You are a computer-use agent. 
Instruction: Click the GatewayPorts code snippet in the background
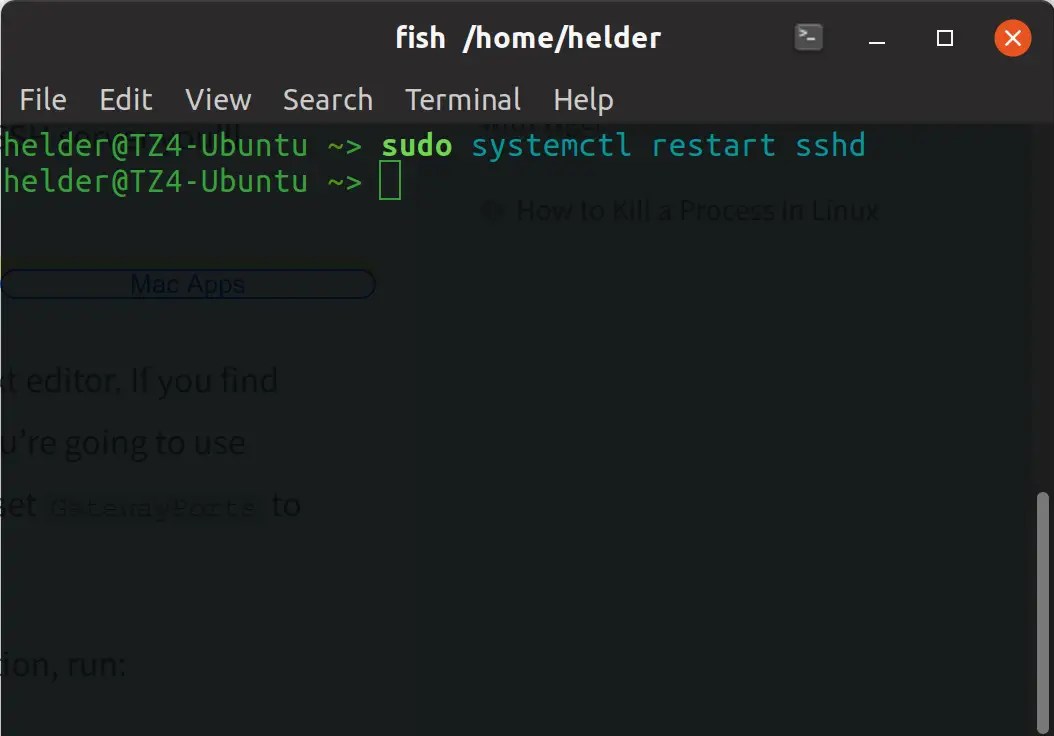point(152,505)
